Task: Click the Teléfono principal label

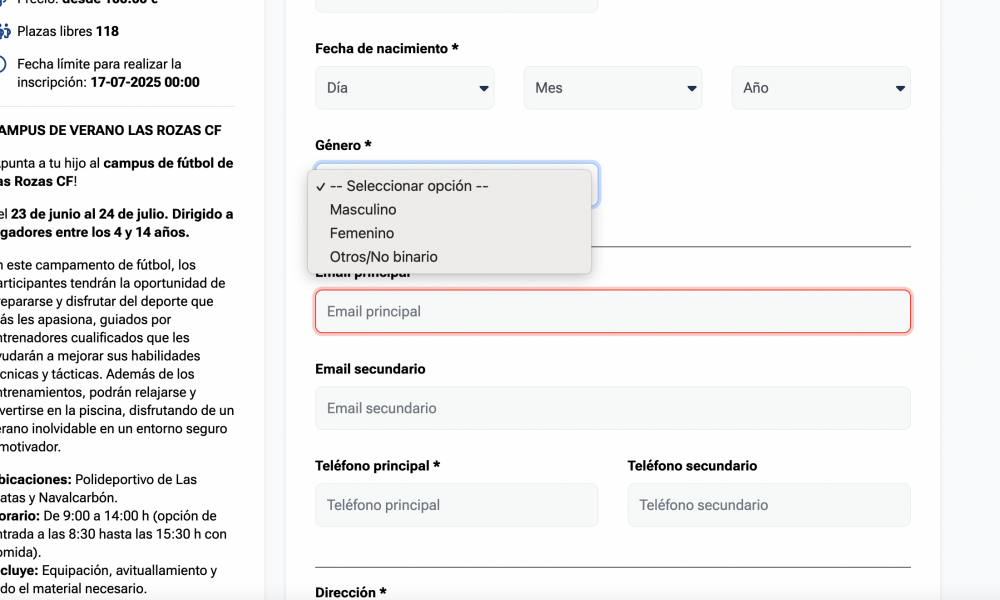Action: pyautogui.click(x=377, y=466)
